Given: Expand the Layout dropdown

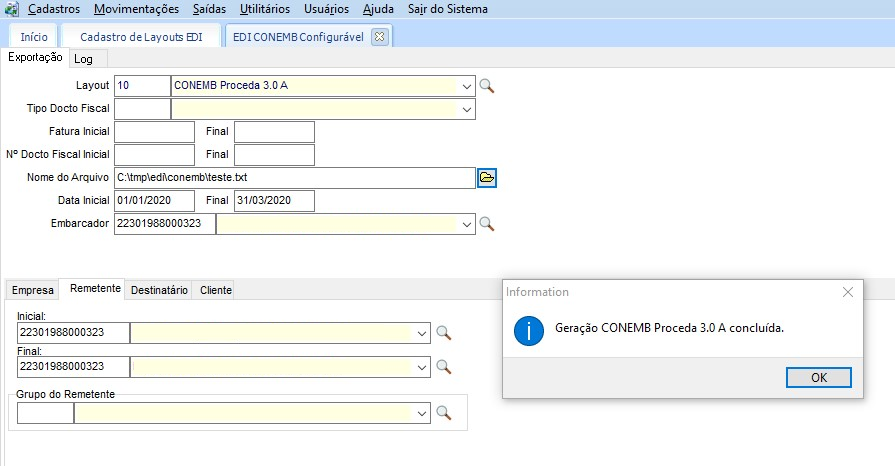Looking at the screenshot, I should (467, 86).
